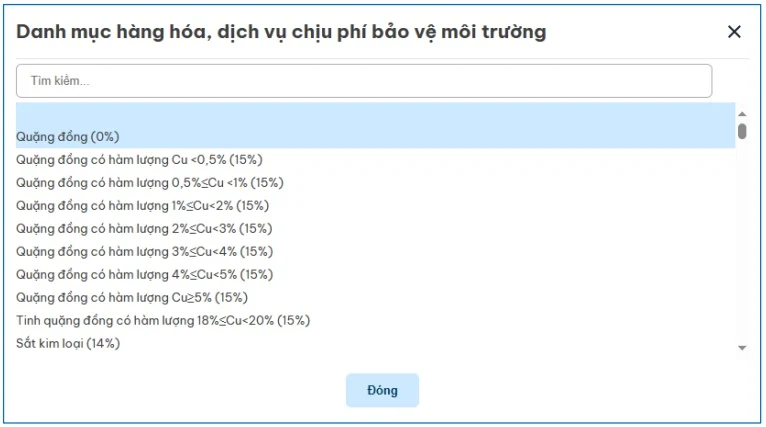Click the scrollbar track below the thumb
The image size is (766, 427).
[742, 240]
